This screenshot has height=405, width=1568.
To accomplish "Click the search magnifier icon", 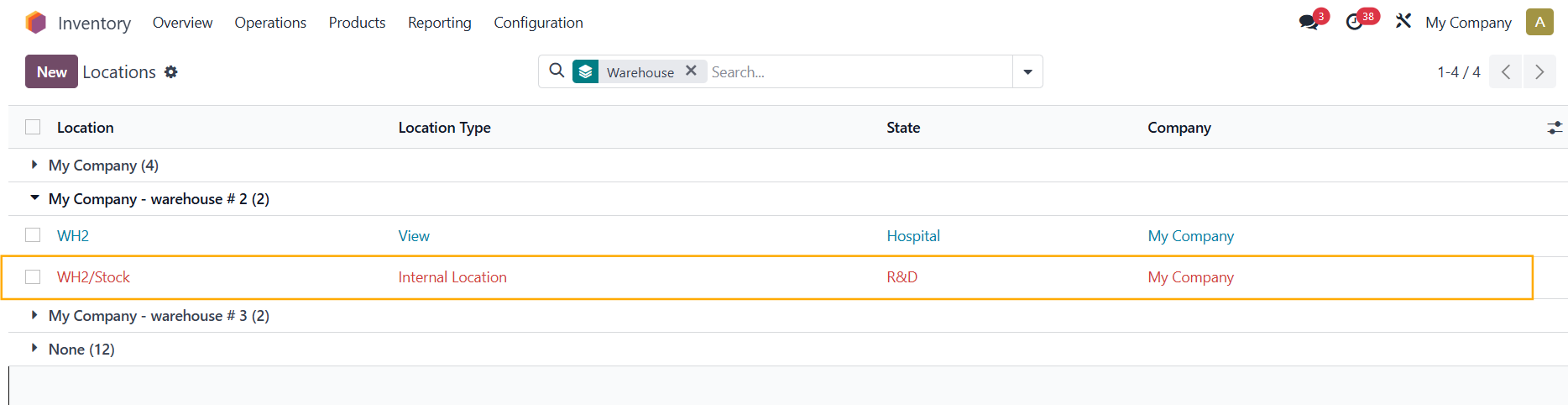I will click(557, 71).
